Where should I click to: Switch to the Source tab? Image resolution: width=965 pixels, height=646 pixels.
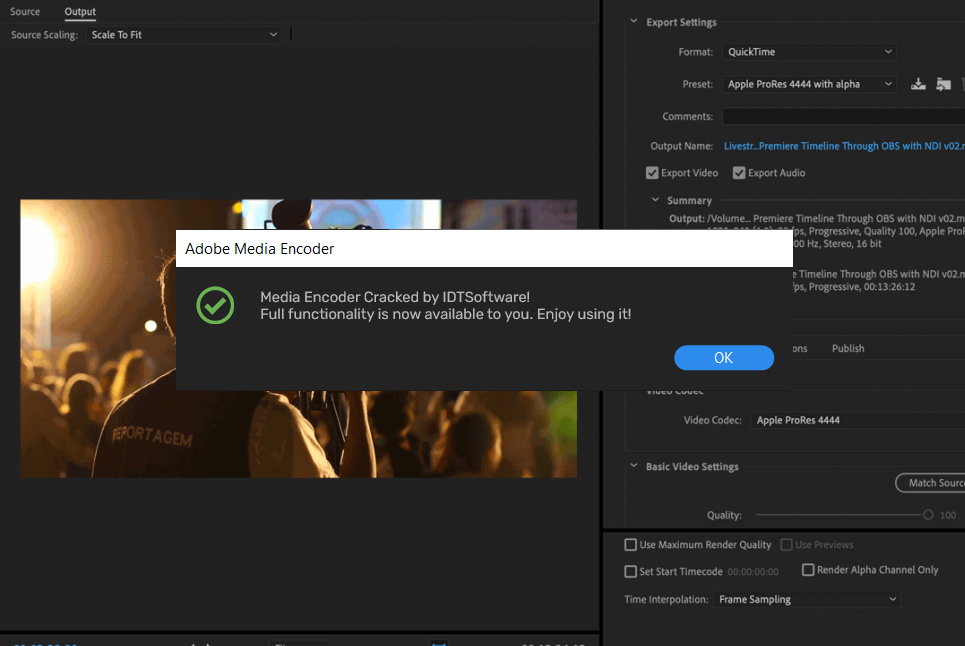[x=25, y=12]
